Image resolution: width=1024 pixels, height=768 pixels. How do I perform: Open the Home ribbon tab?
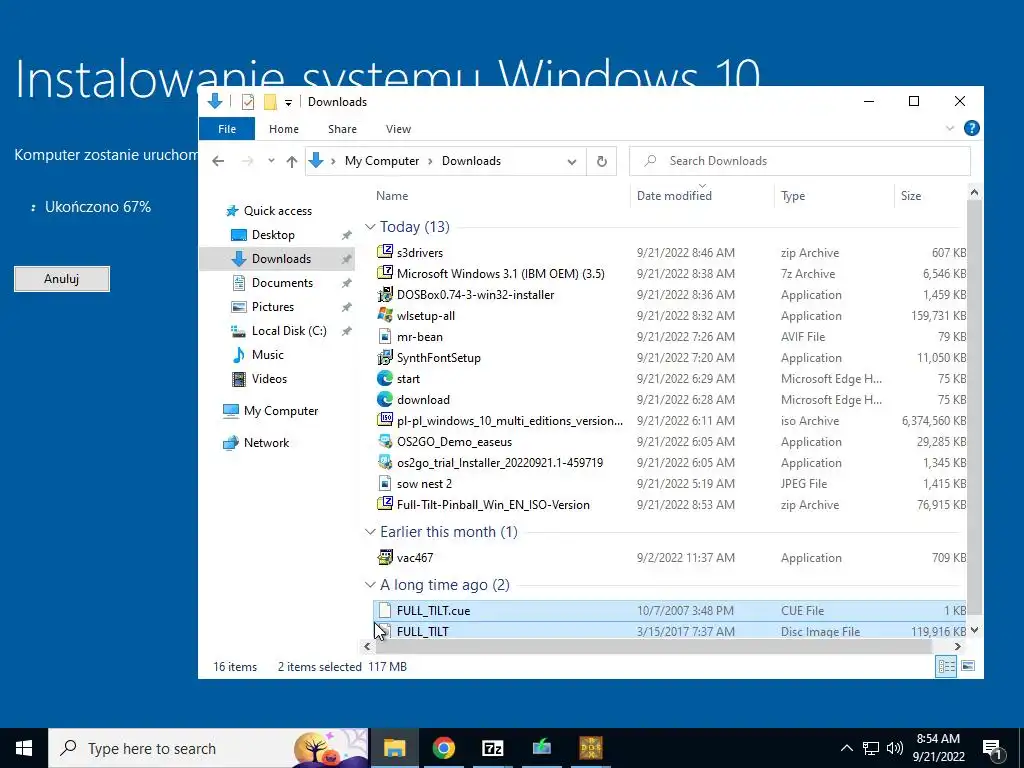tap(284, 129)
